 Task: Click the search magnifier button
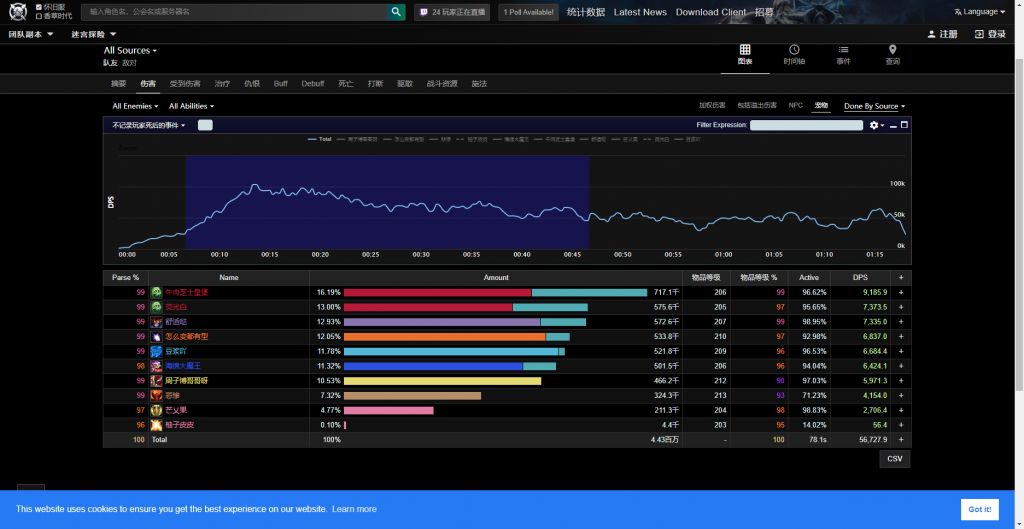pyautogui.click(x=397, y=12)
